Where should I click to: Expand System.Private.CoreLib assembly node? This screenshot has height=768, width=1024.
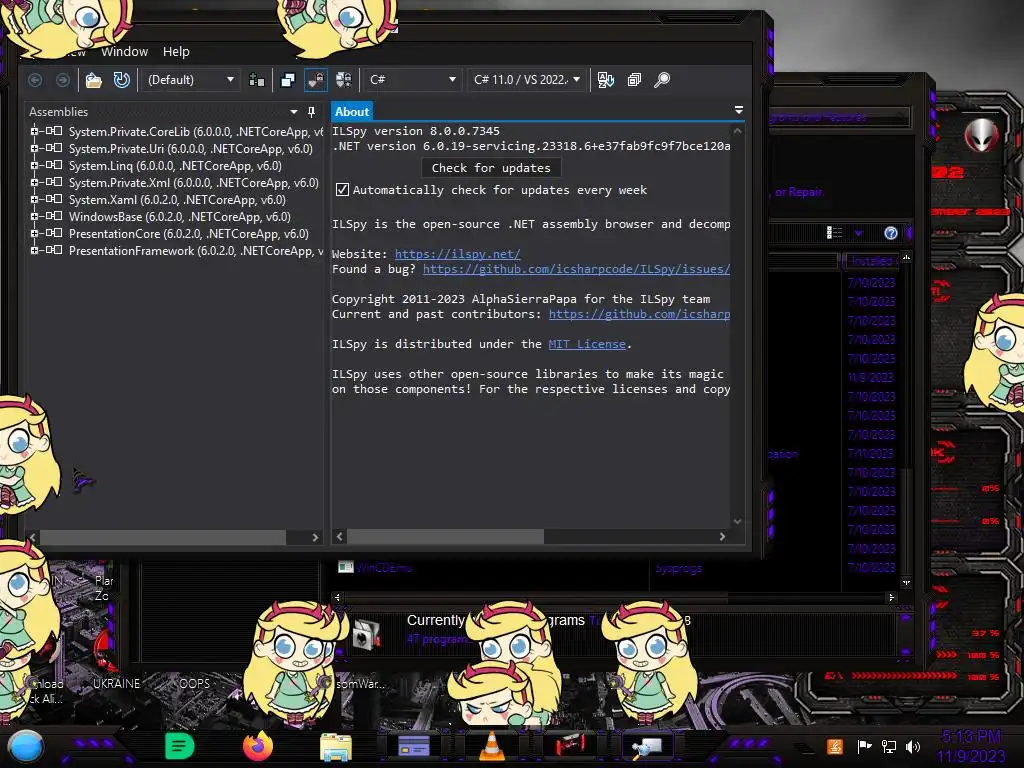coord(34,131)
